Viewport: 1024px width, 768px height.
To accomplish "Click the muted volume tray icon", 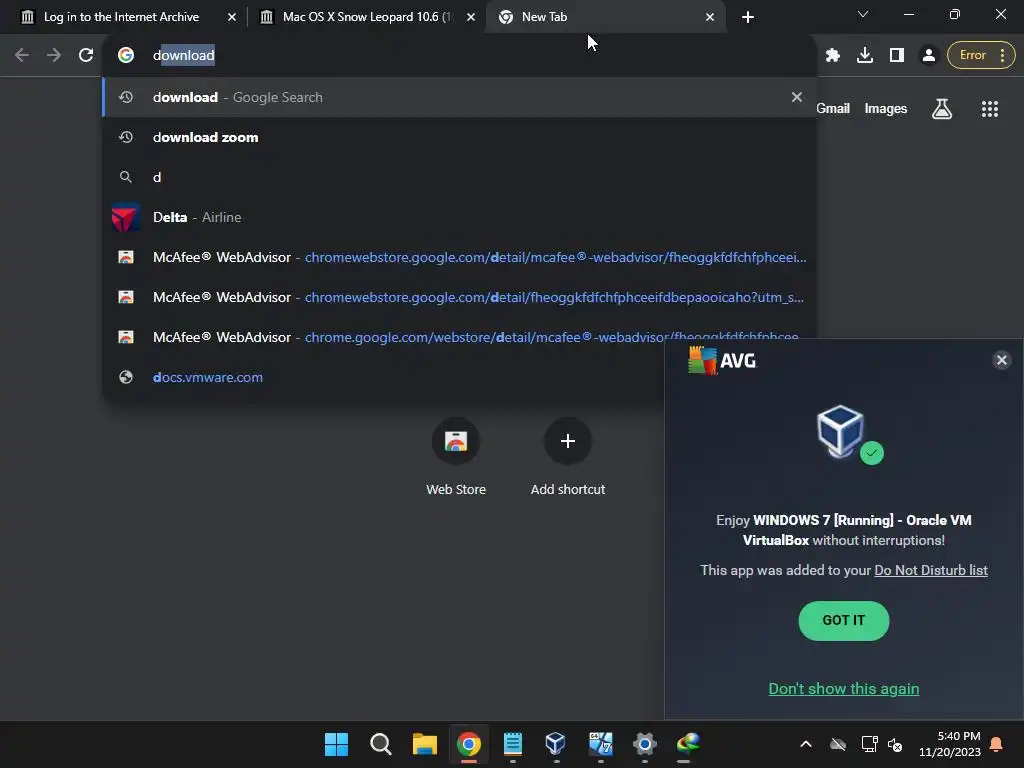I will pos(895,744).
